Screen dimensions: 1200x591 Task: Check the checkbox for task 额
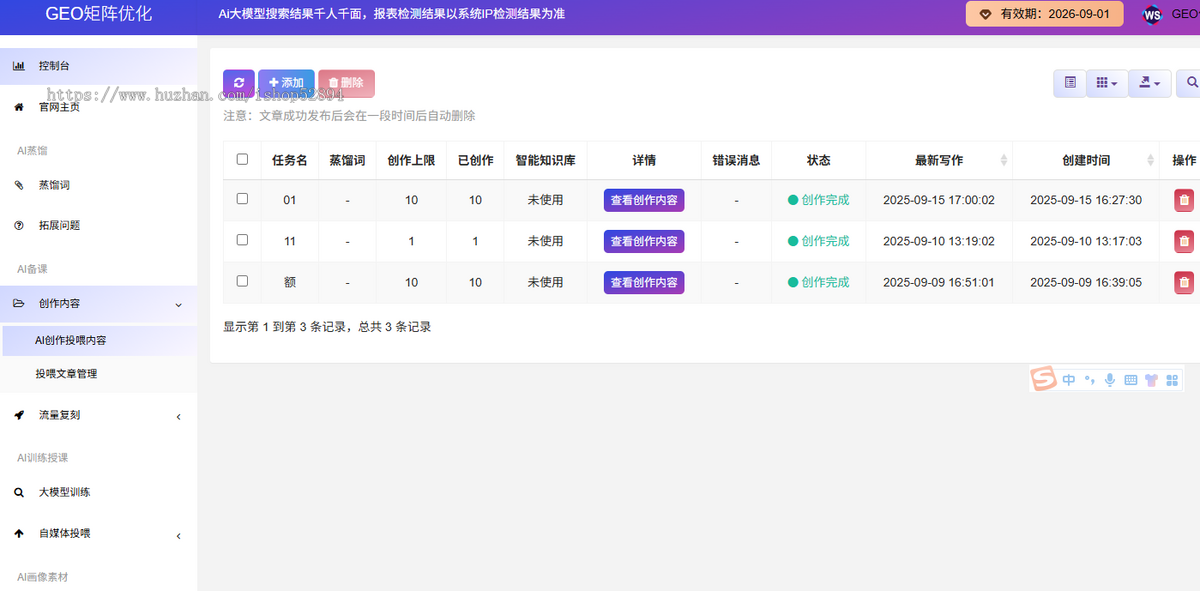point(242,281)
